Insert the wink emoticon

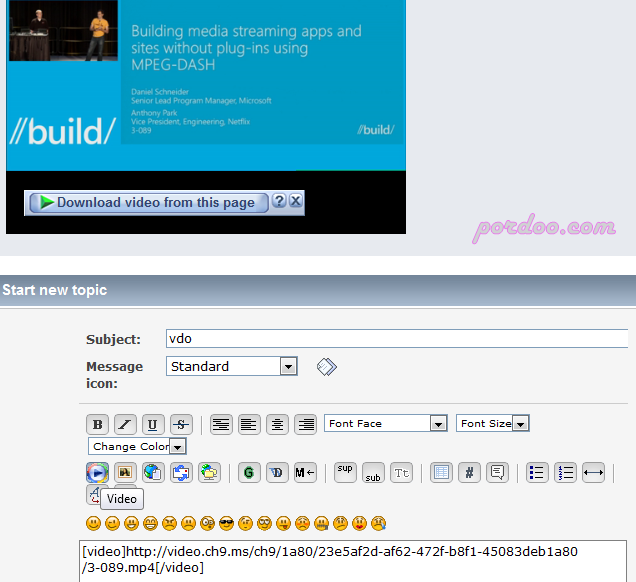[112, 523]
